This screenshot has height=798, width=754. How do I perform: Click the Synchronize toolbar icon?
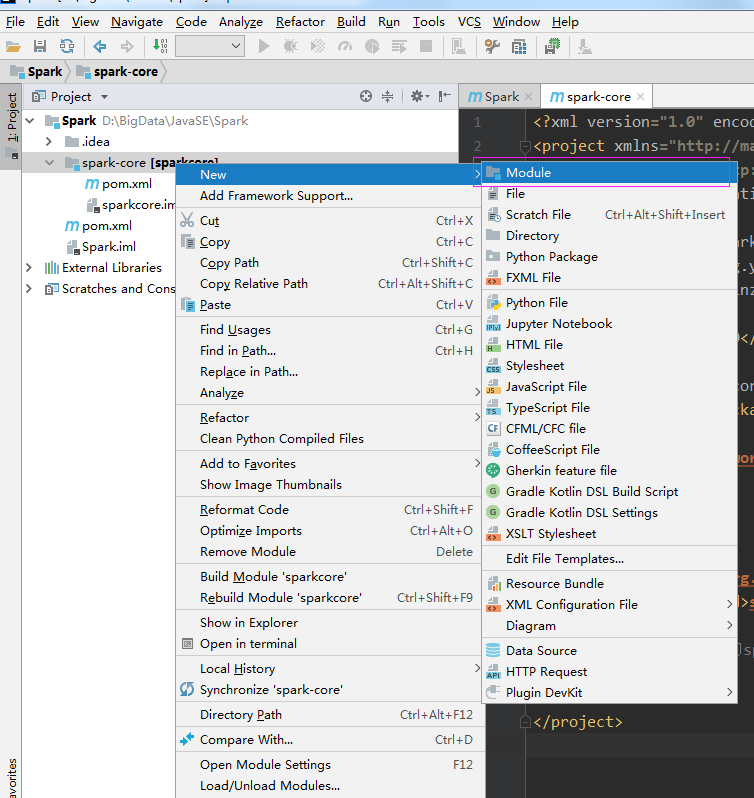point(67,46)
